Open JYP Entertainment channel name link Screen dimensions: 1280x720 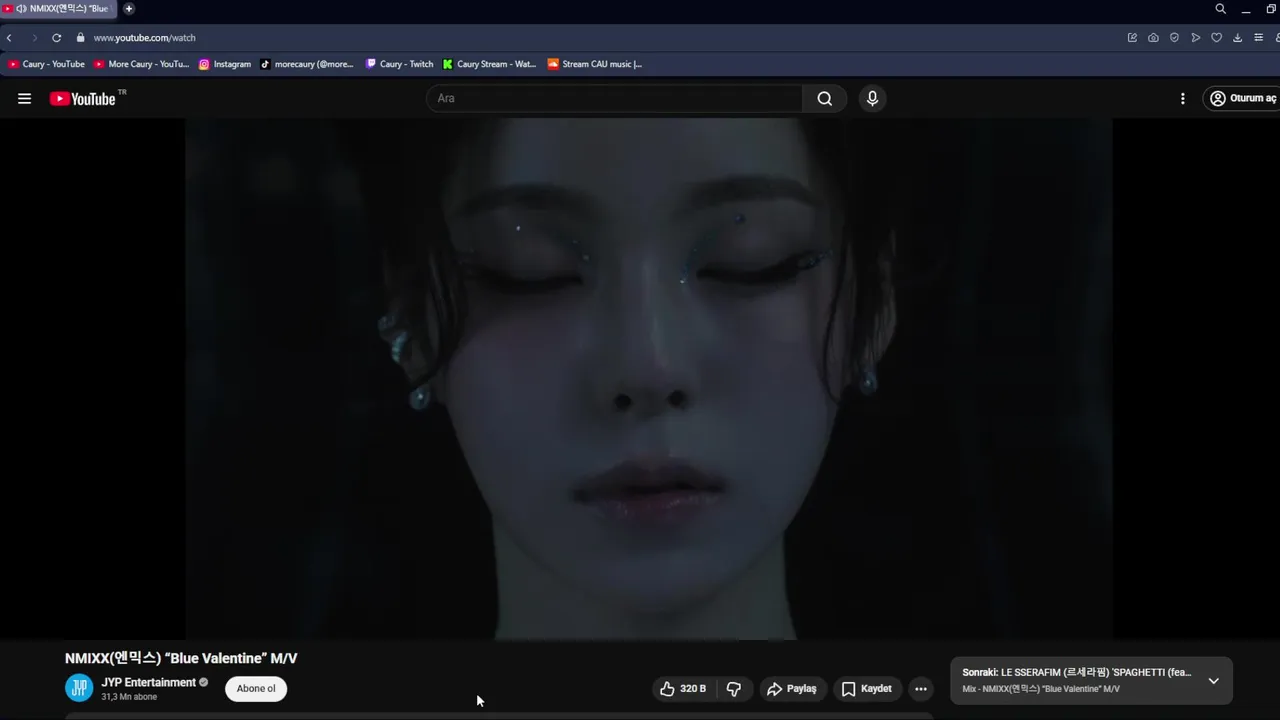pos(148,682)
